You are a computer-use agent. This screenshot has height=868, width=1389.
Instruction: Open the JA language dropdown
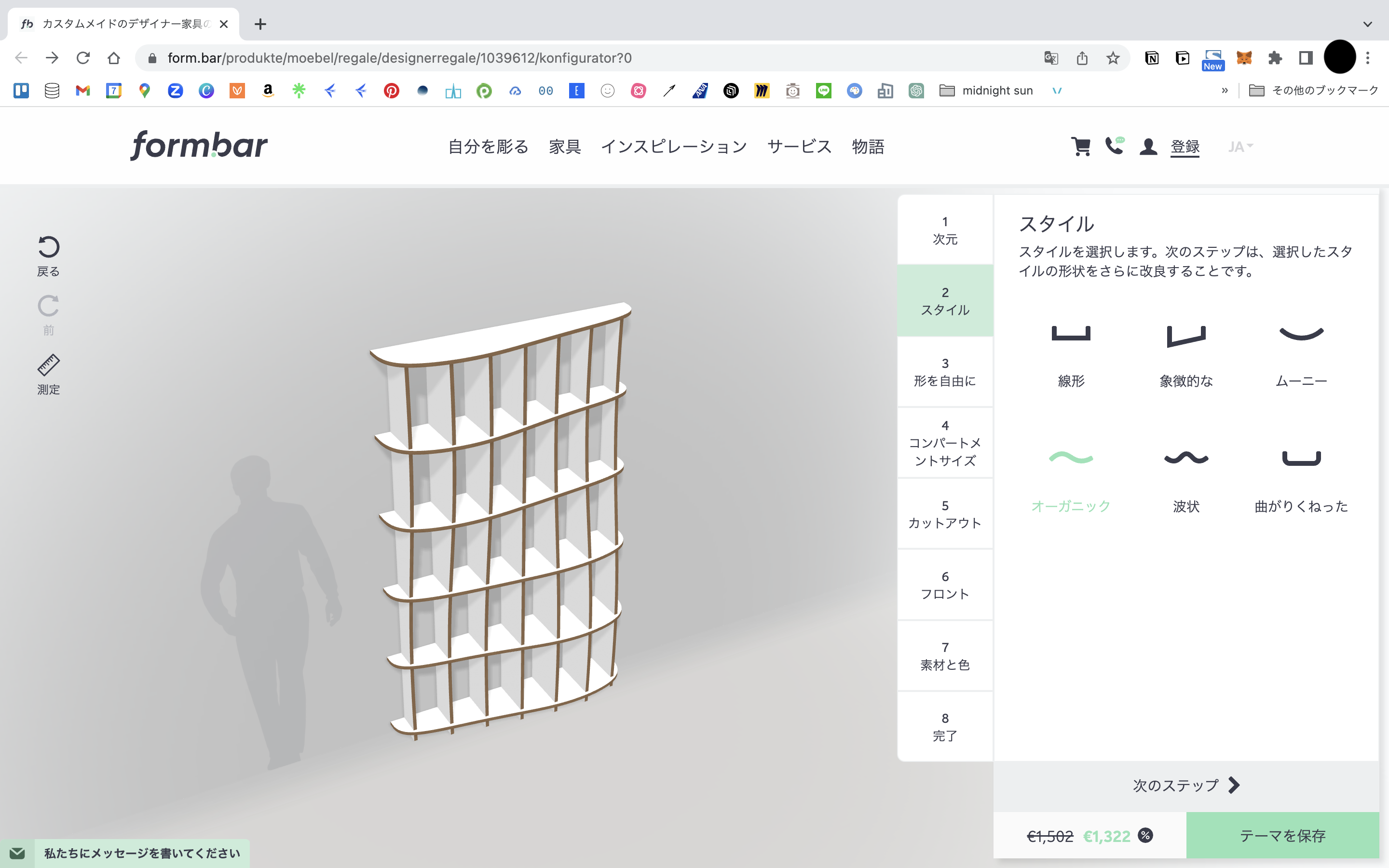pyautogui.click(x=1240, y=147)
